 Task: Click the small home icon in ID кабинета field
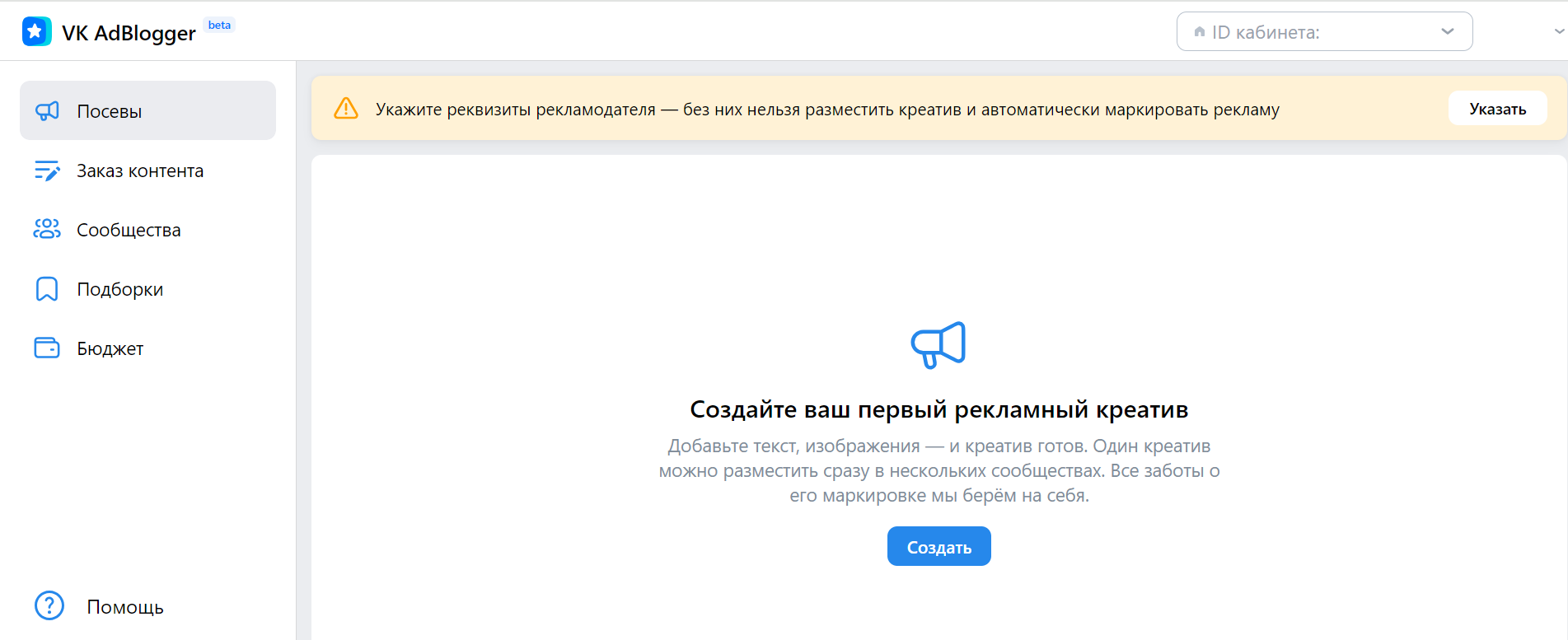point(1200,32)
